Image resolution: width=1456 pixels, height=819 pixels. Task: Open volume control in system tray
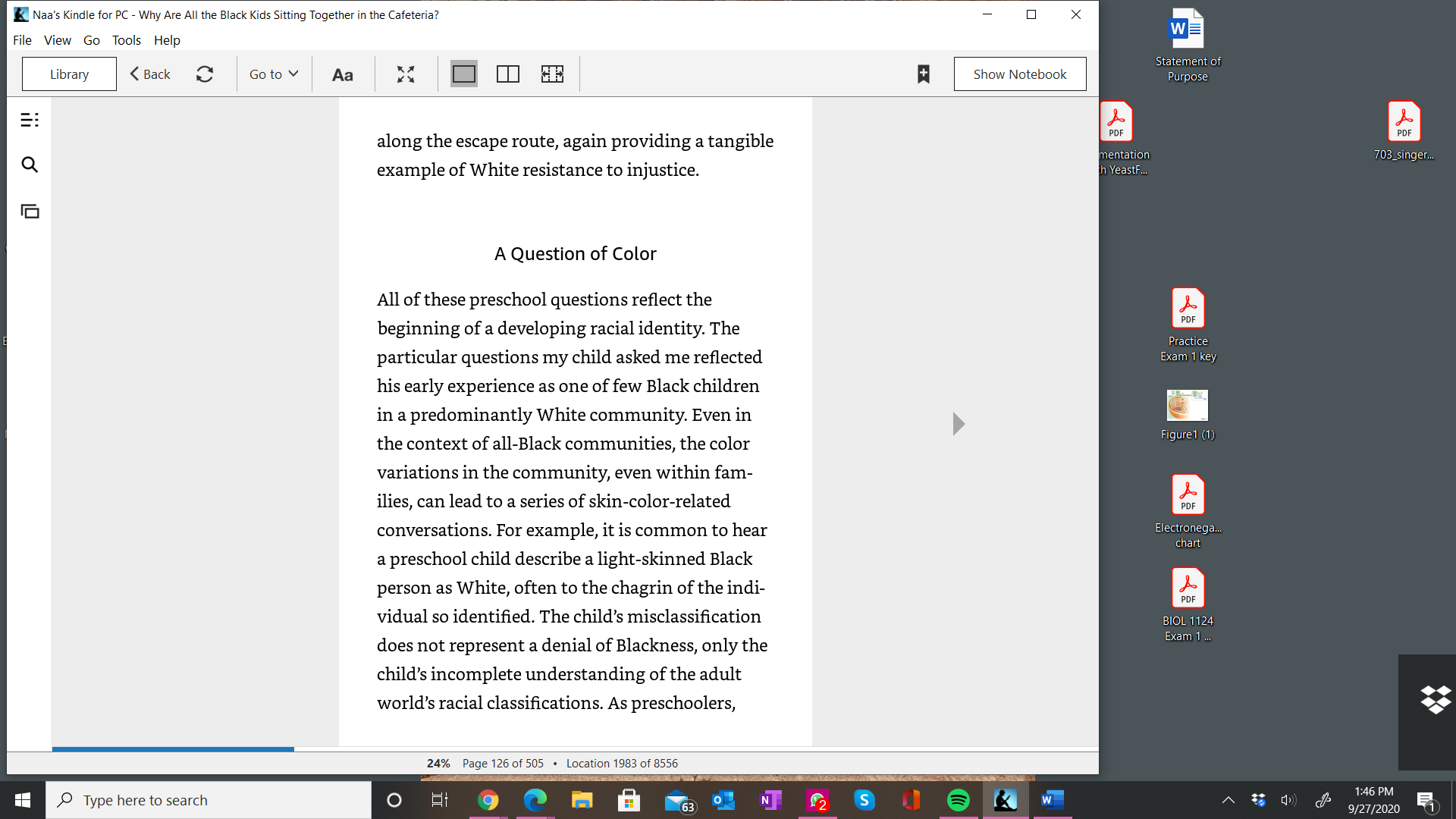(x=1288, y=800)
